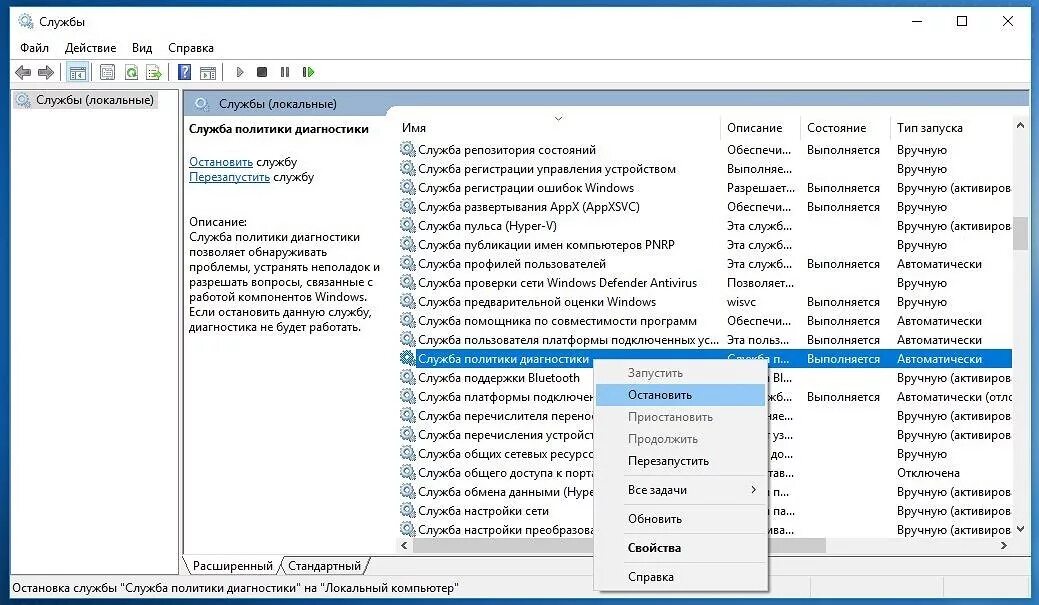This screenshot has width=1039, height=605.
Task: Select Служба публикации имен компьютеров PNRP
Action: 705,245
